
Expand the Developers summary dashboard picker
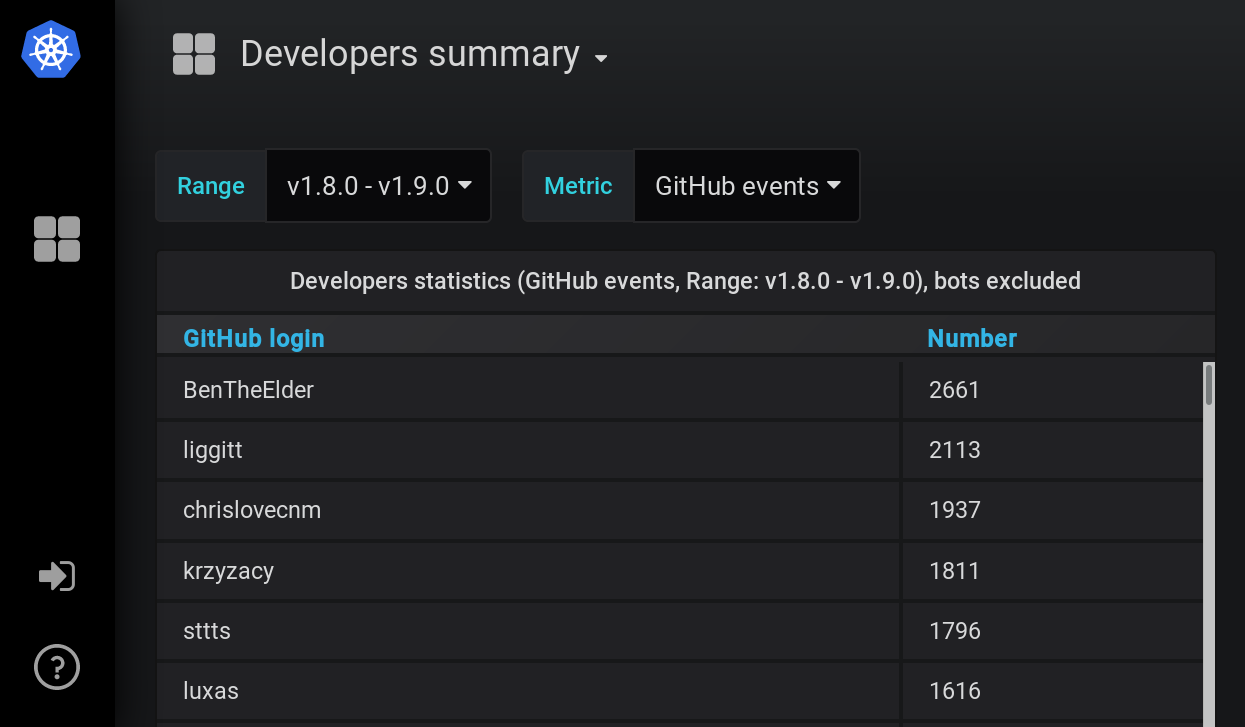(425, 54)
